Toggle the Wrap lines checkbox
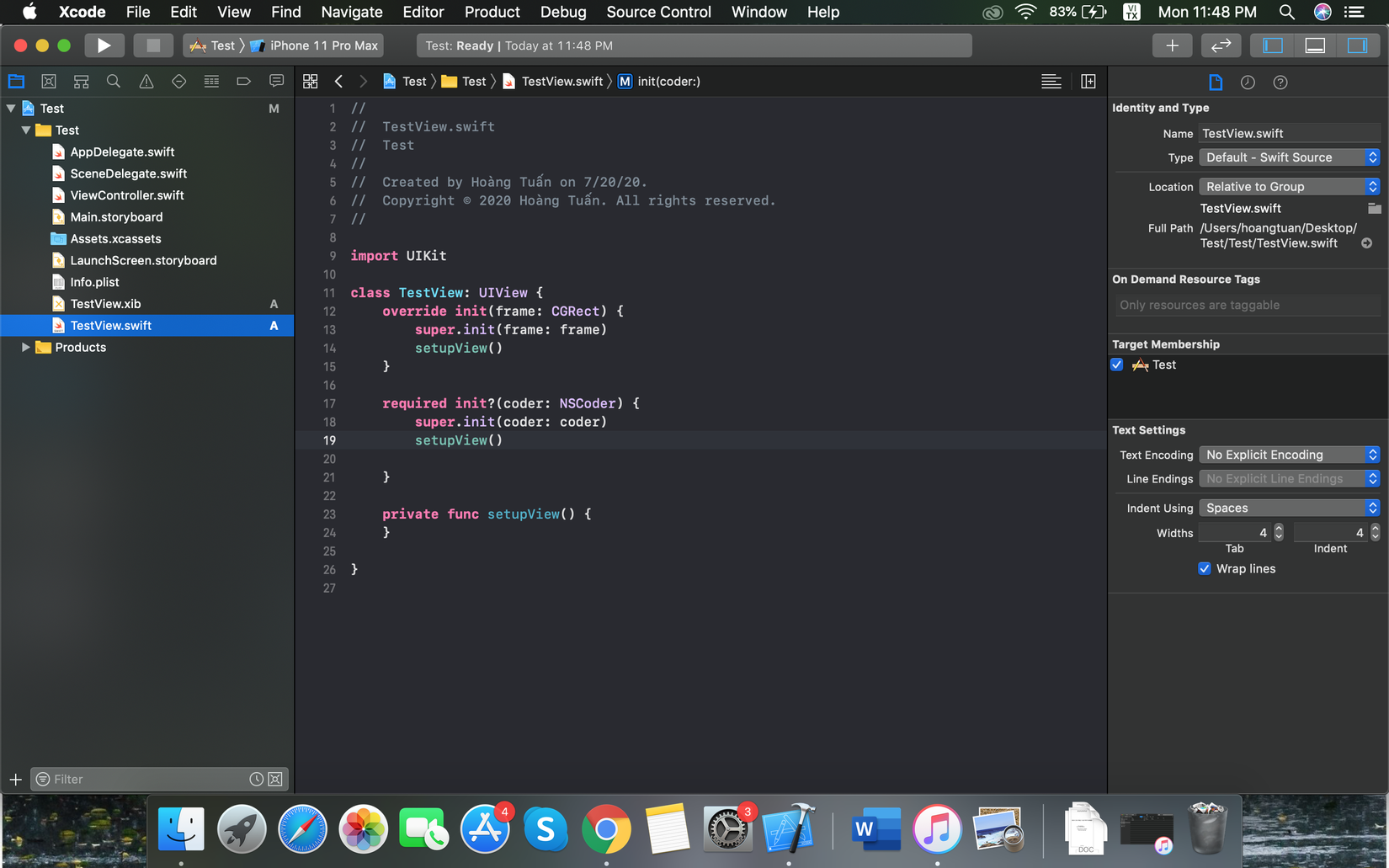 [x=1205, y=569]
